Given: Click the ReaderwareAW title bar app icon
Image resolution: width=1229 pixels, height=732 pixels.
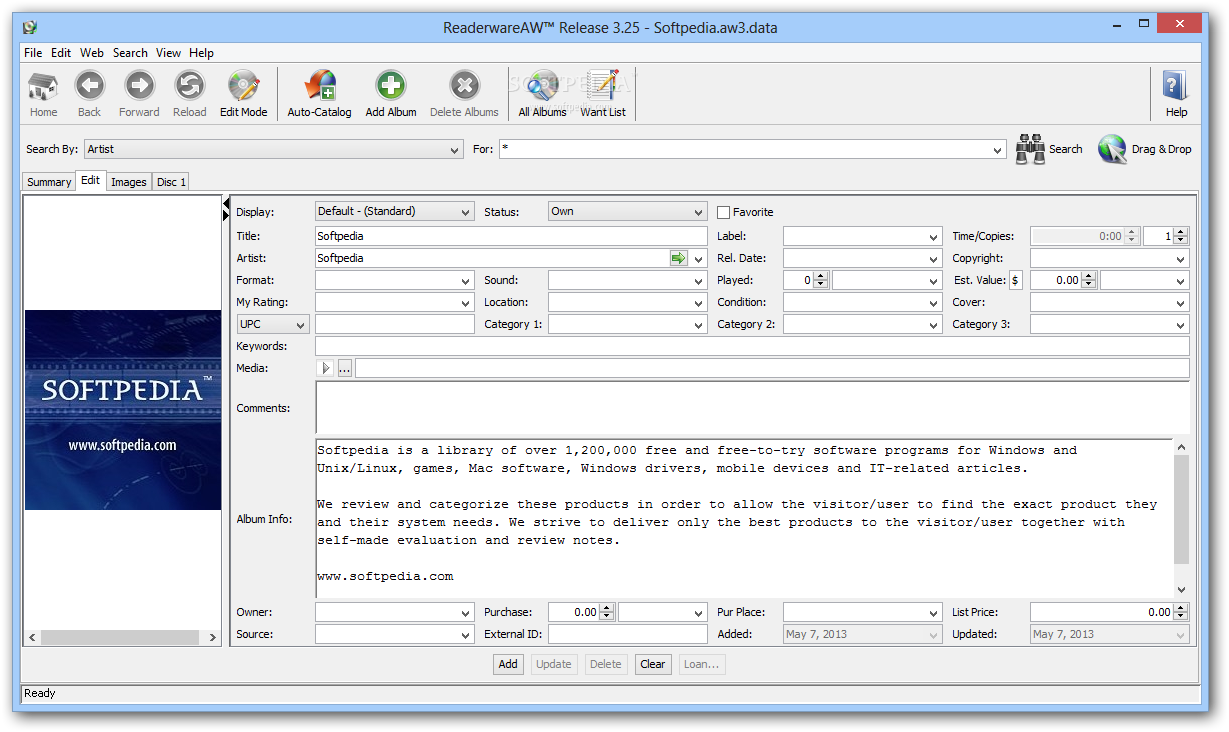Looking at the screenshot, I should tap(30, 27).
